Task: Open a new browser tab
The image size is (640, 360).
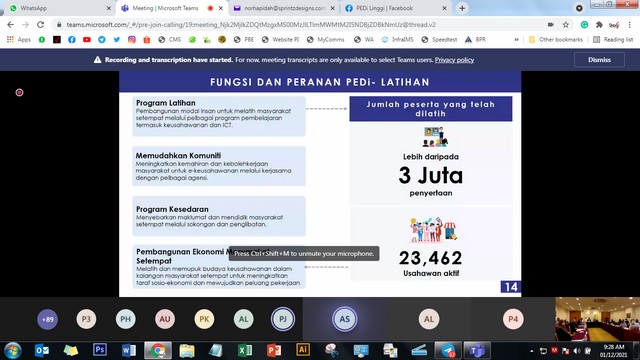Action: pyautogui.click(x=462, y=8)
